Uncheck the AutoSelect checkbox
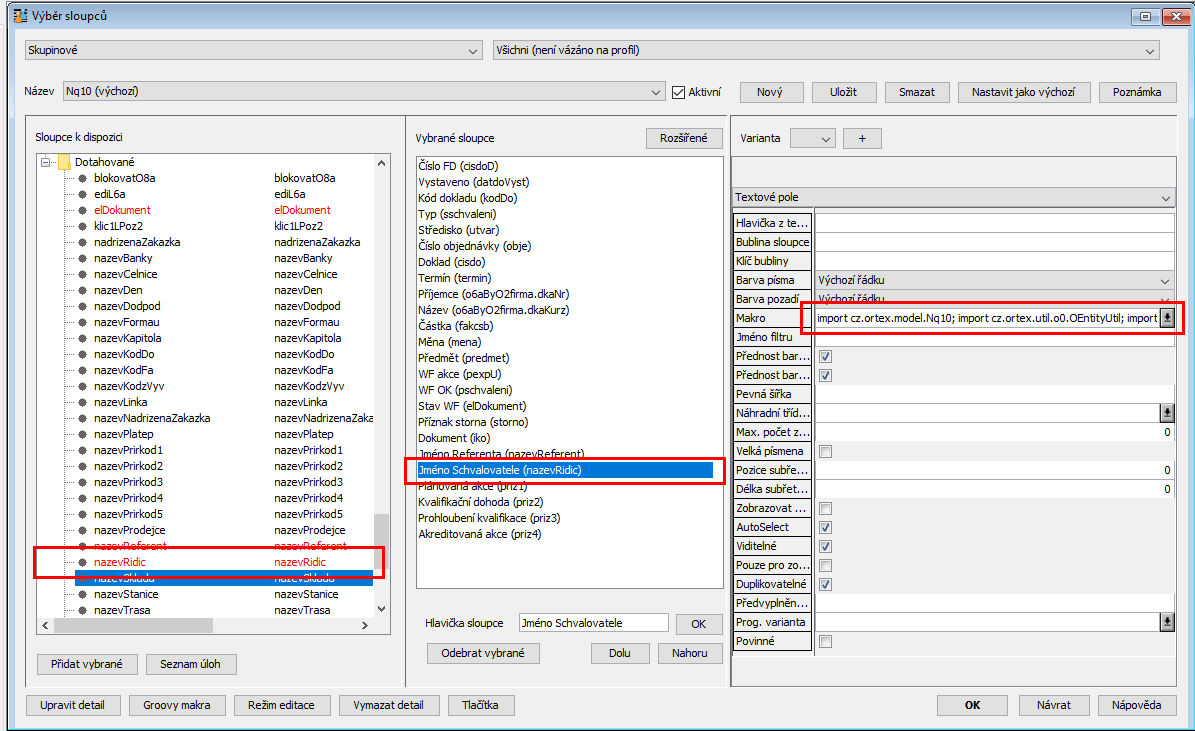1195x731 pixels. point(825,527)
